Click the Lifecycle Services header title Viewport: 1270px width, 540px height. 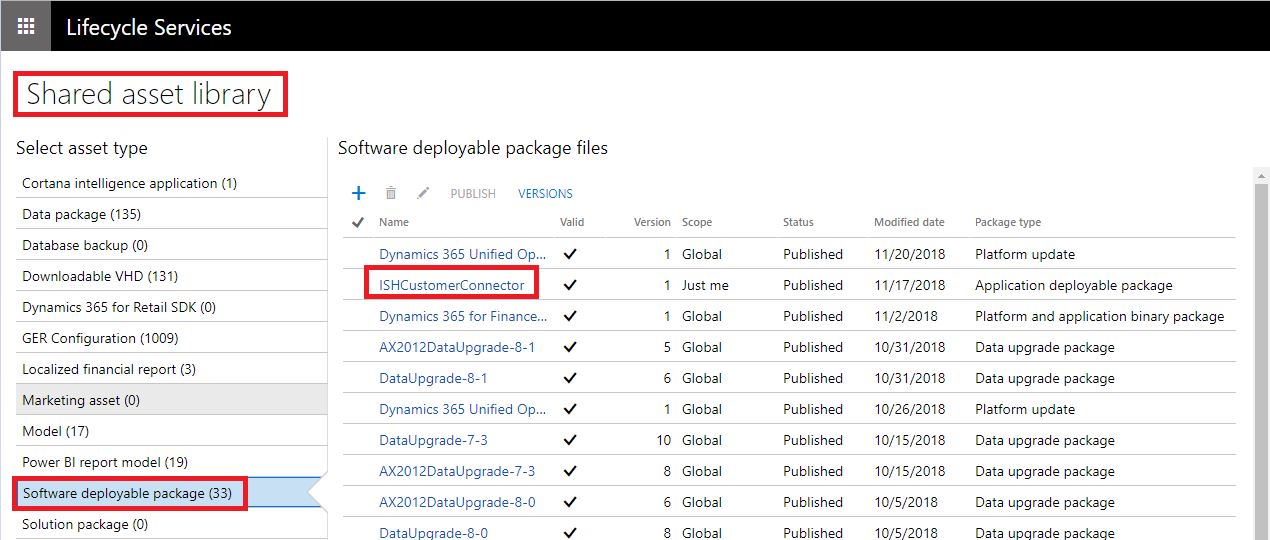click(149, 27)
